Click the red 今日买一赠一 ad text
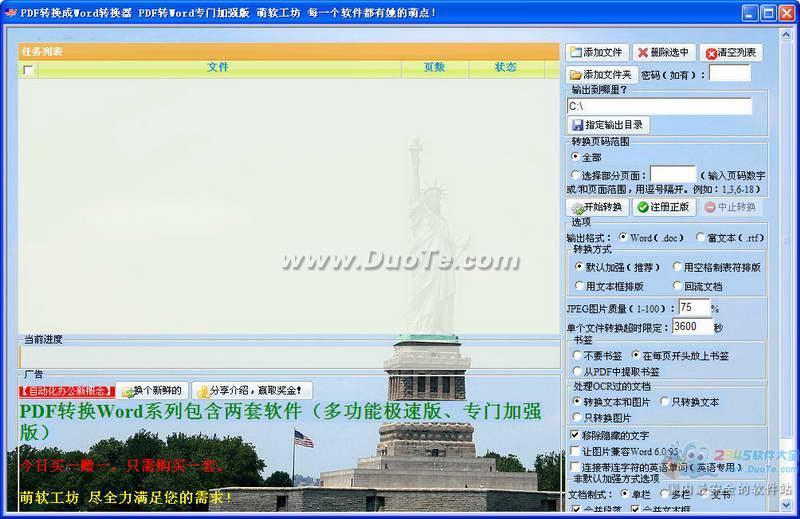The width and height of the screenshot is (800, 519). click(x=121, y=466)
